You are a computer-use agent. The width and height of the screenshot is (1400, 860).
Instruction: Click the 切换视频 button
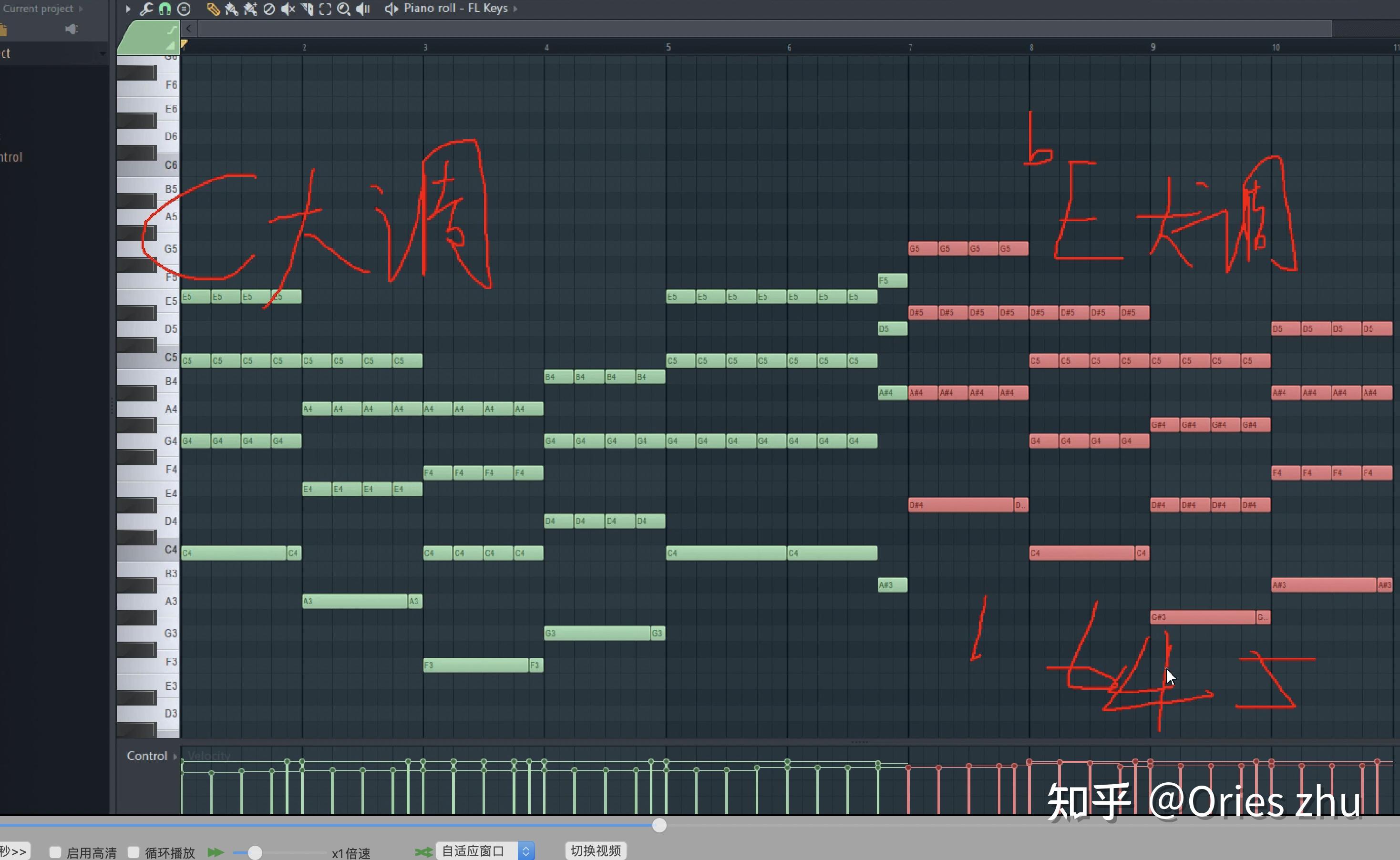[596, 851]
